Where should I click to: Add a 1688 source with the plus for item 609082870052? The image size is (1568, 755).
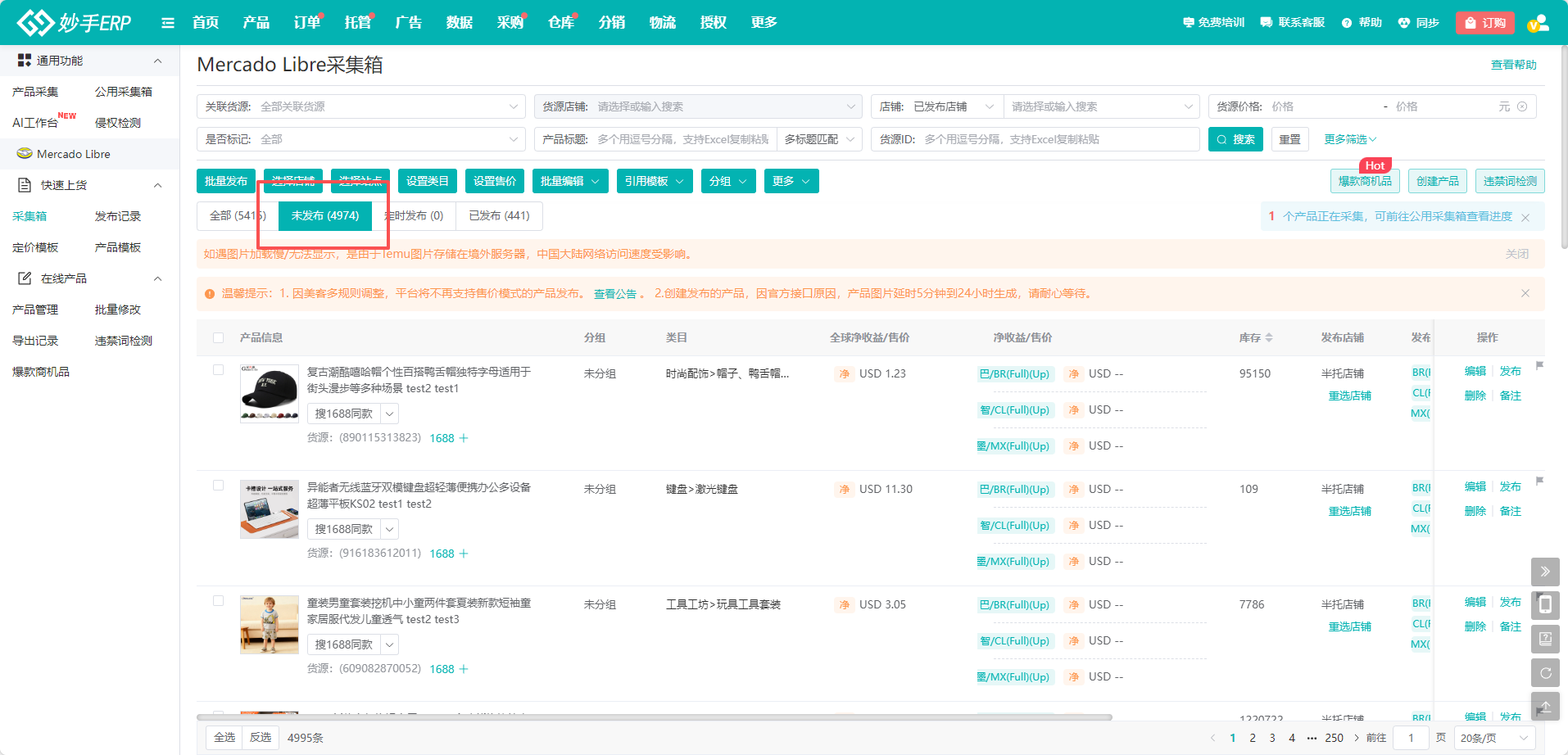pyautogui.click(x=464, y=669)
